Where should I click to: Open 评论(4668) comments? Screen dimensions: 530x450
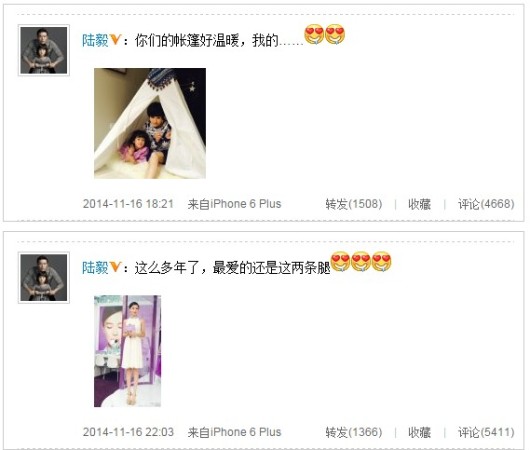point(486,204)
